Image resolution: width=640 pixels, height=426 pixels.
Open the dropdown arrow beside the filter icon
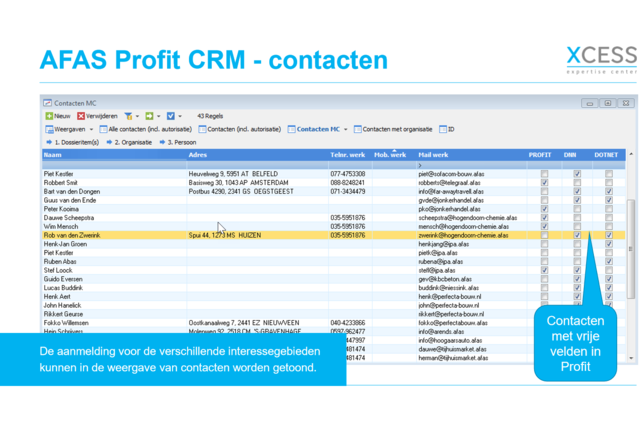coord(138,116)
